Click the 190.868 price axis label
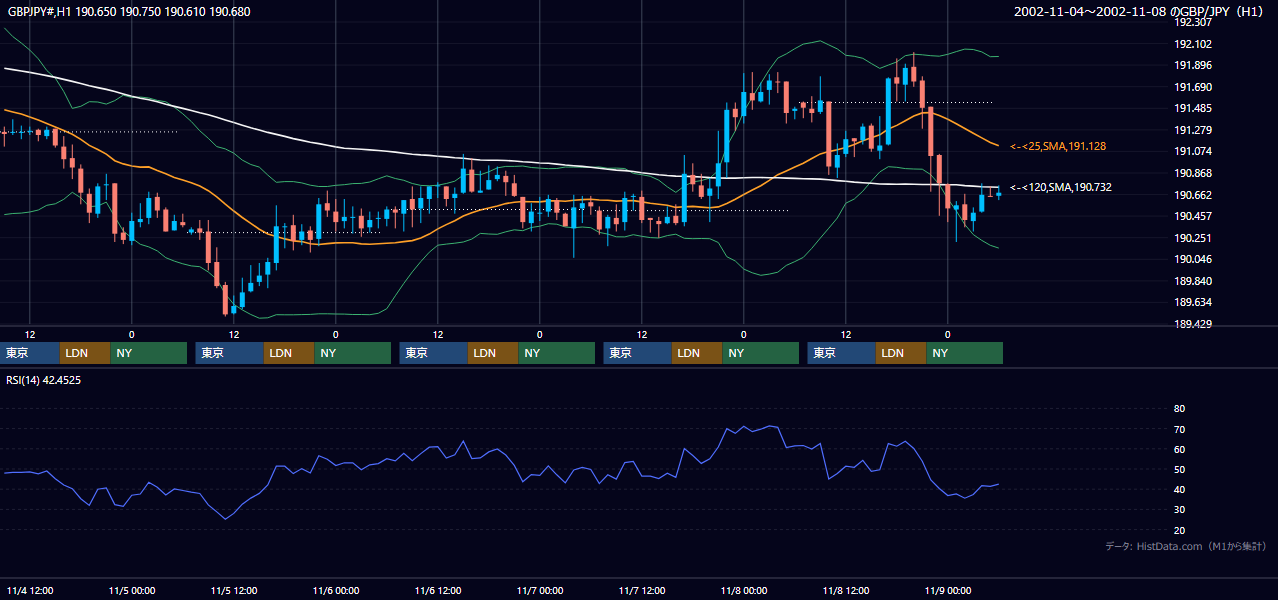 pos(1194,173)
